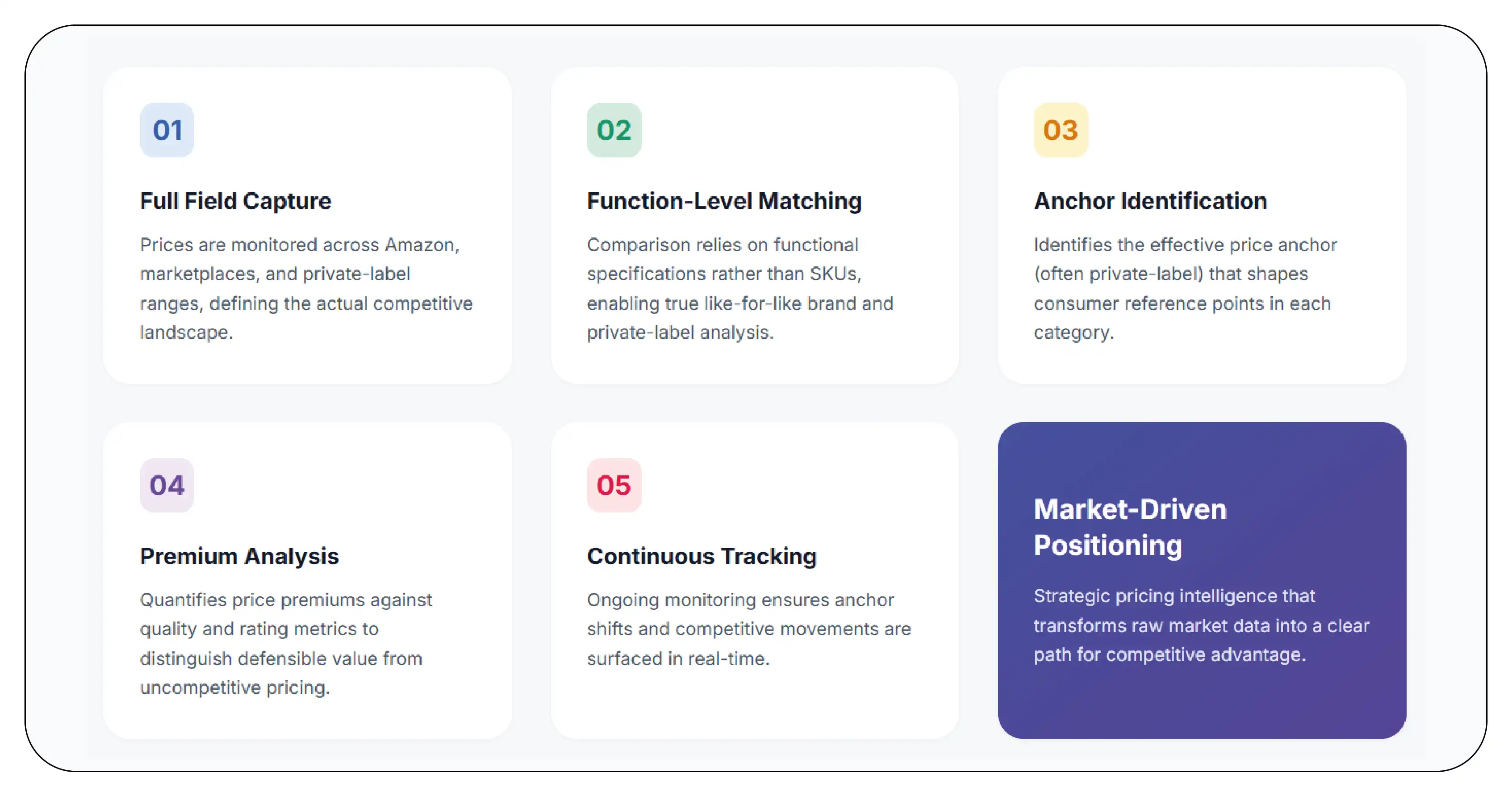Image resolution: width=1512 pixels, height=797 pixels.
Task: Open the Continuous Tracking heading
Action: (x=701, y=556)
